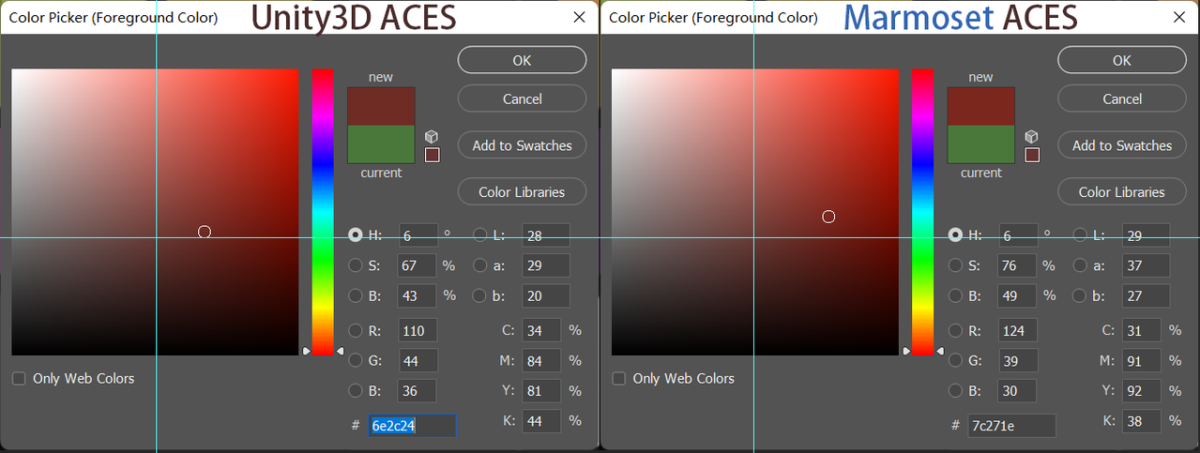Click the H field in Unity3D ACES picker
The image size is (1200, 453).
(x=418, y=235)
